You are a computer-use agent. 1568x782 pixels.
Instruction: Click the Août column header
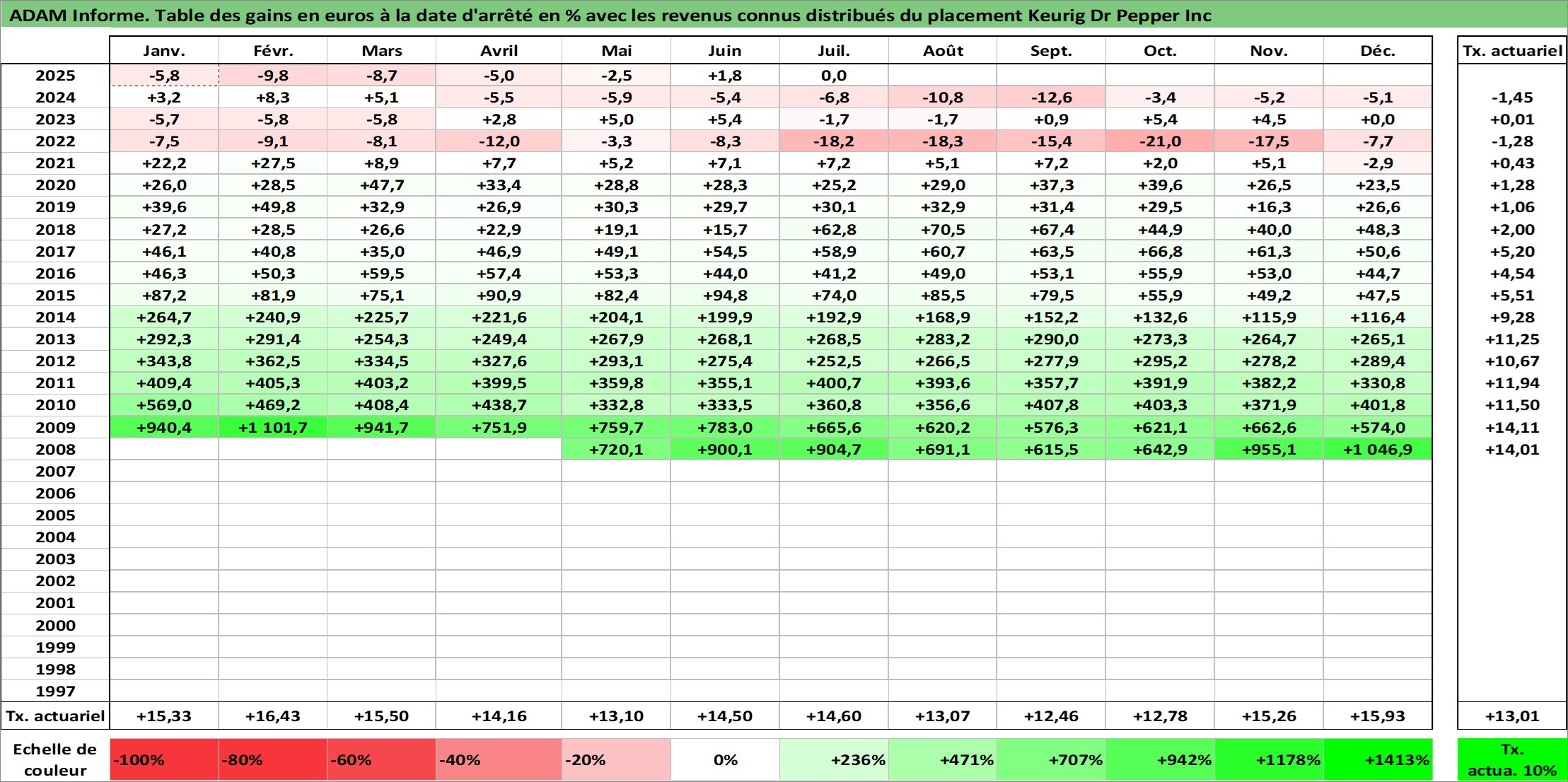point(943,51)
